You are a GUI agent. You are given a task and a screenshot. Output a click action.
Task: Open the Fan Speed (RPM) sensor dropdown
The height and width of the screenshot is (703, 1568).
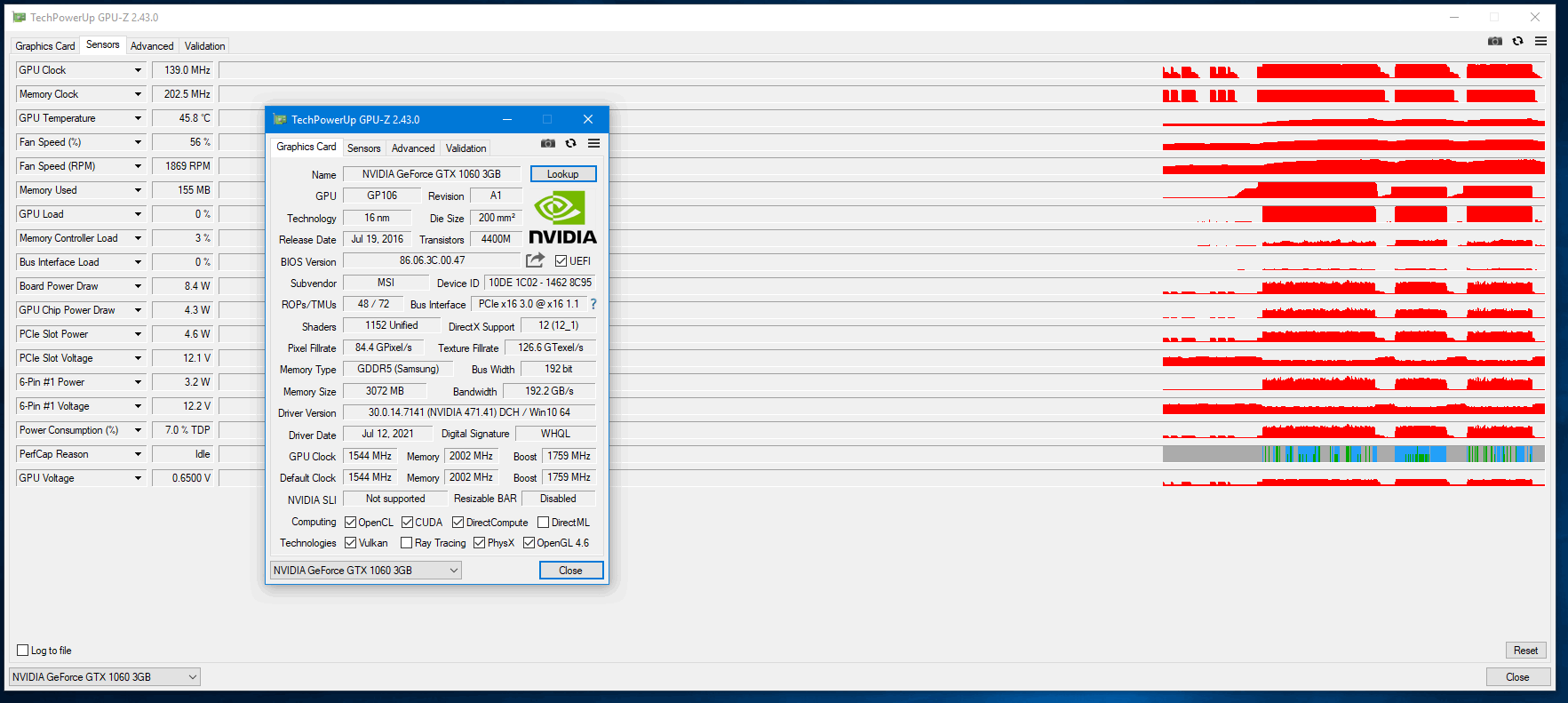coord(138,166)
